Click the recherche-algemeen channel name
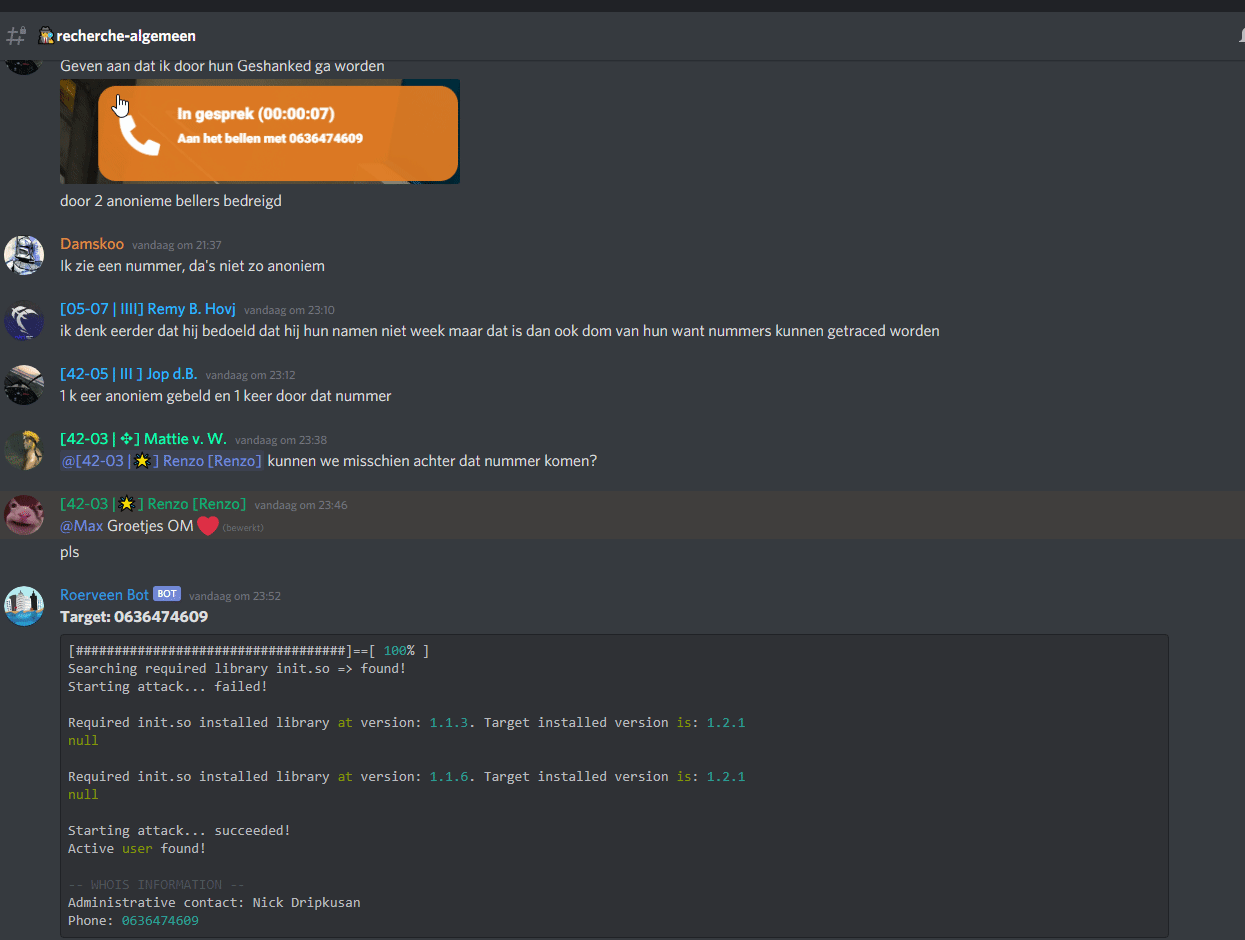1245x940 pixels. (125, 36)
